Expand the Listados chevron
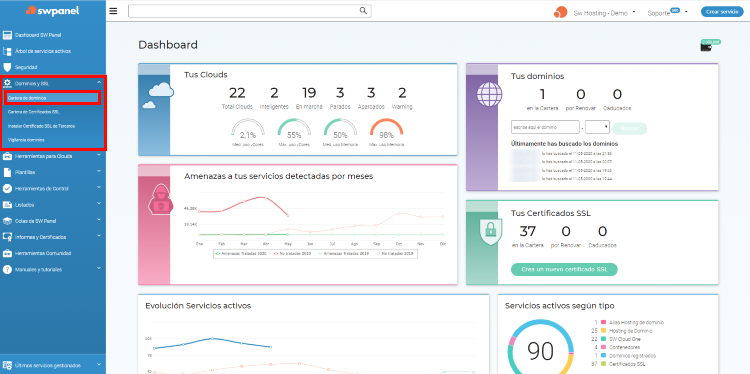 tap(99, 204)
